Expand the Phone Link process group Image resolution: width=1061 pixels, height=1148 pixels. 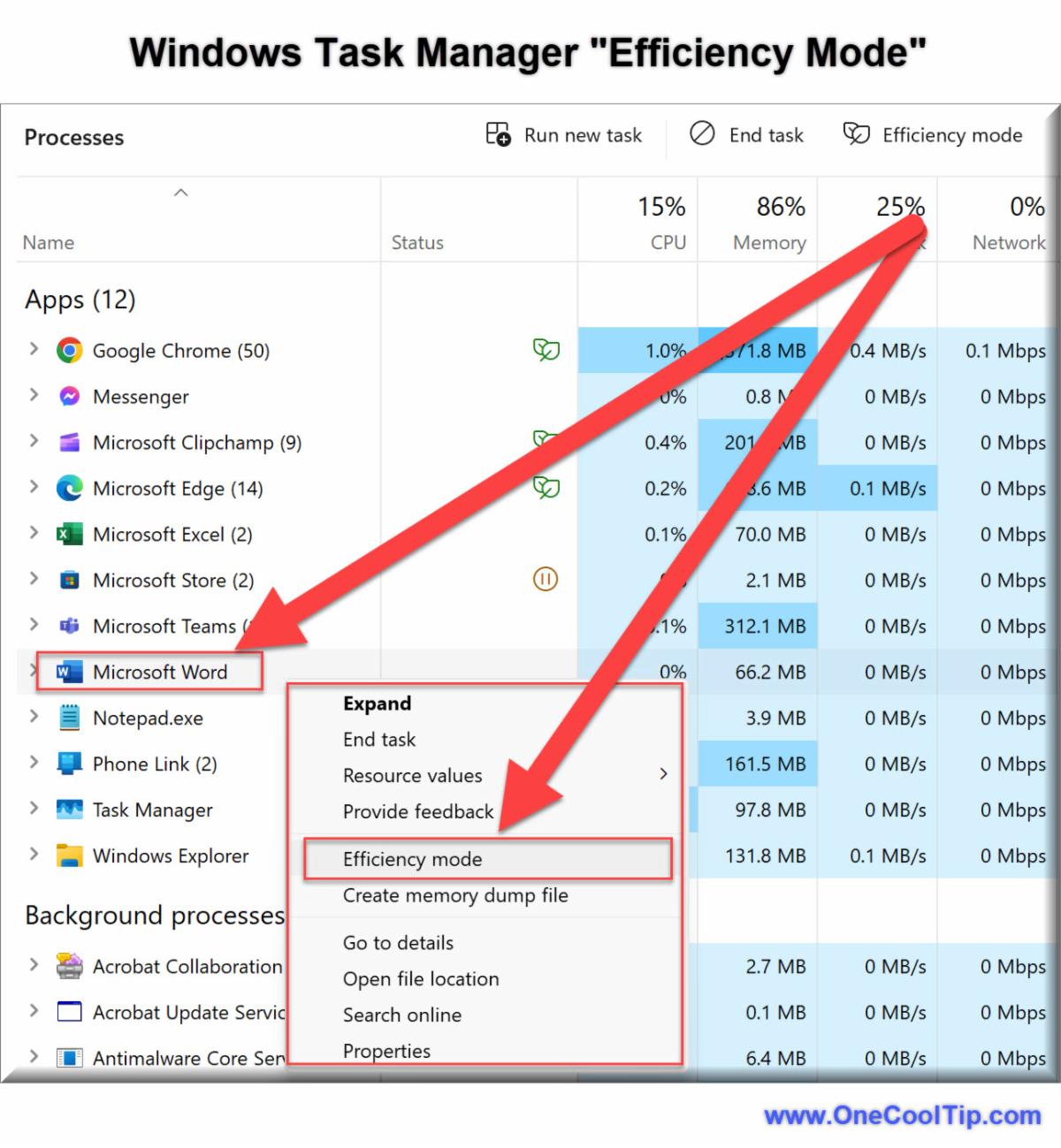click(x=34, y=763)
